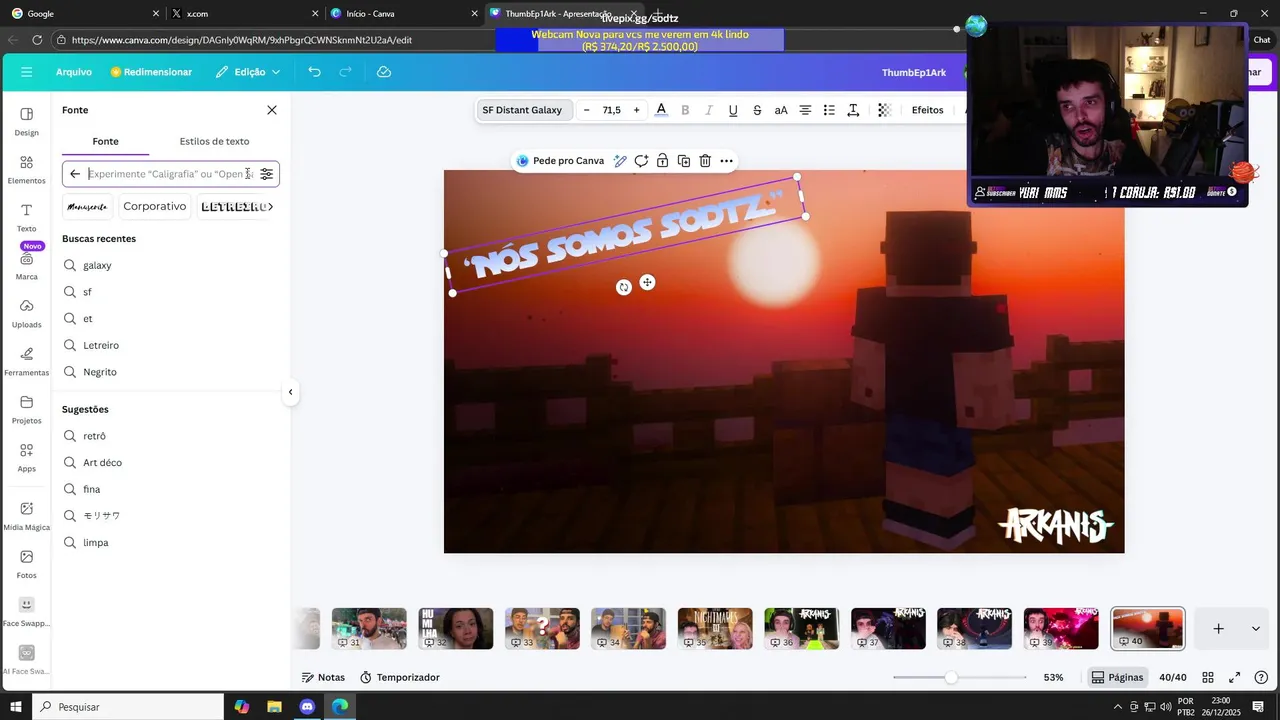Open the Fotos panel
The image size is (1280, 720).
point(26,564)
